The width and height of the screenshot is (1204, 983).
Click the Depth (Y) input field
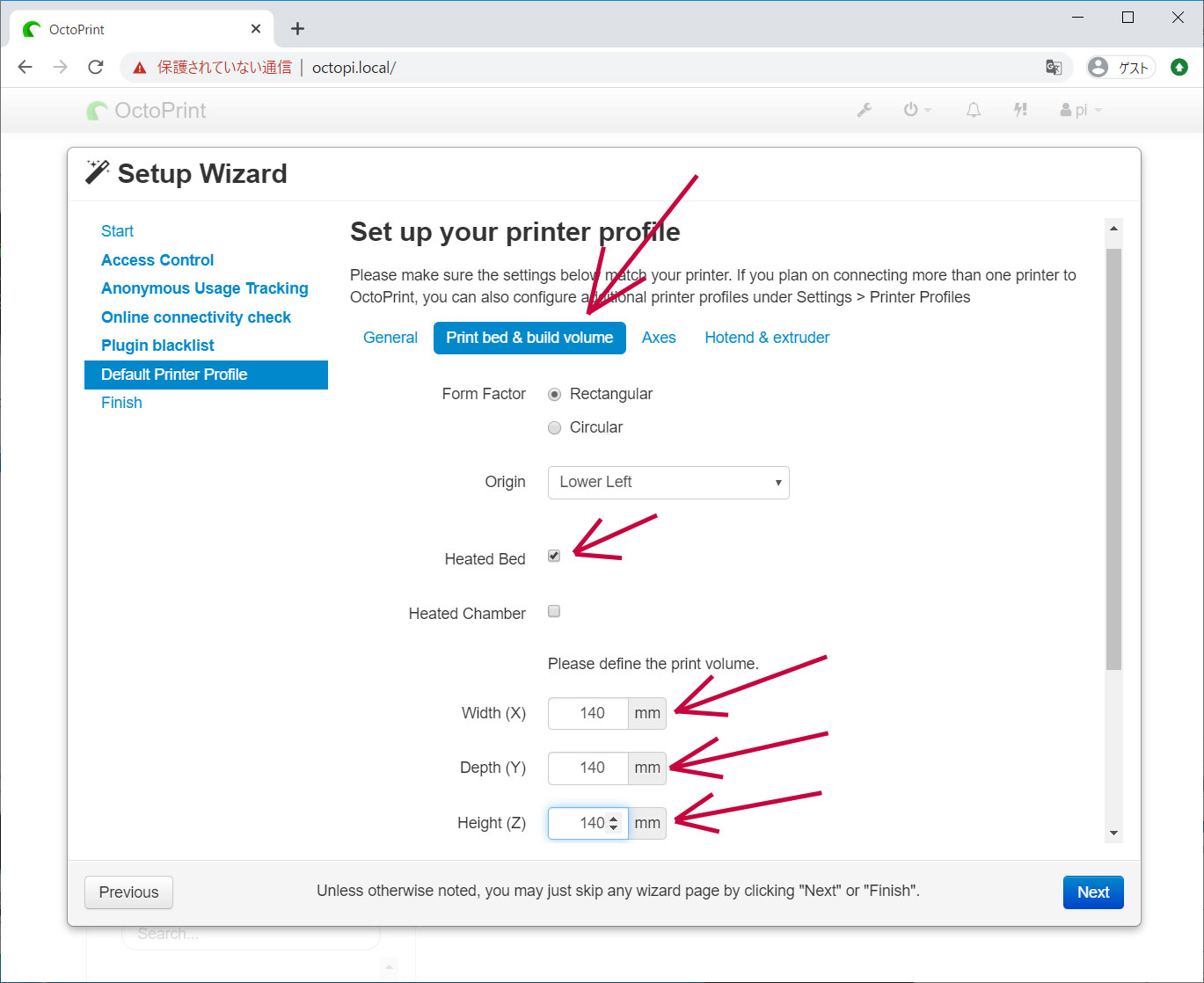tap(587, 768)
